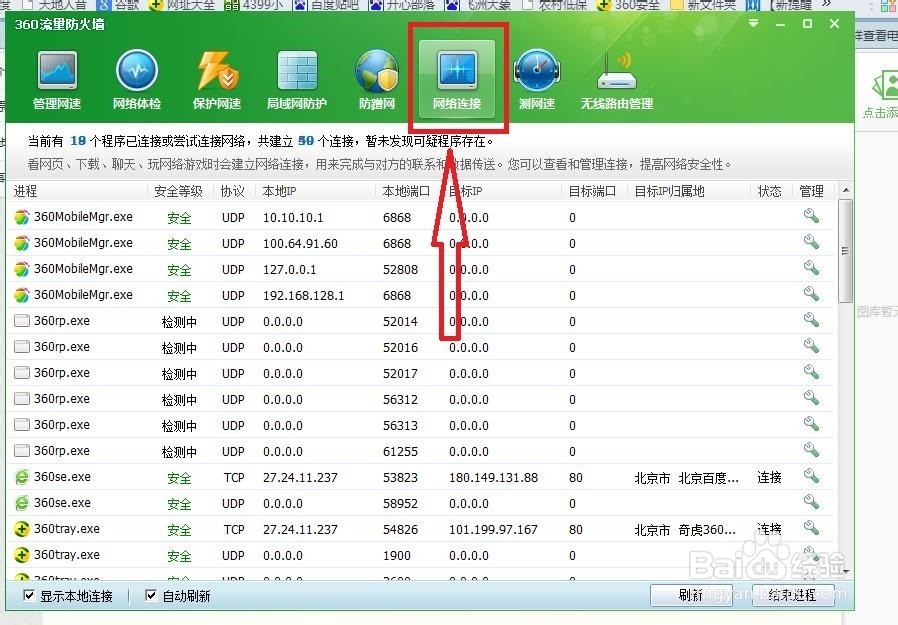Sort by 本地端口 column header

tap(407, 191)
